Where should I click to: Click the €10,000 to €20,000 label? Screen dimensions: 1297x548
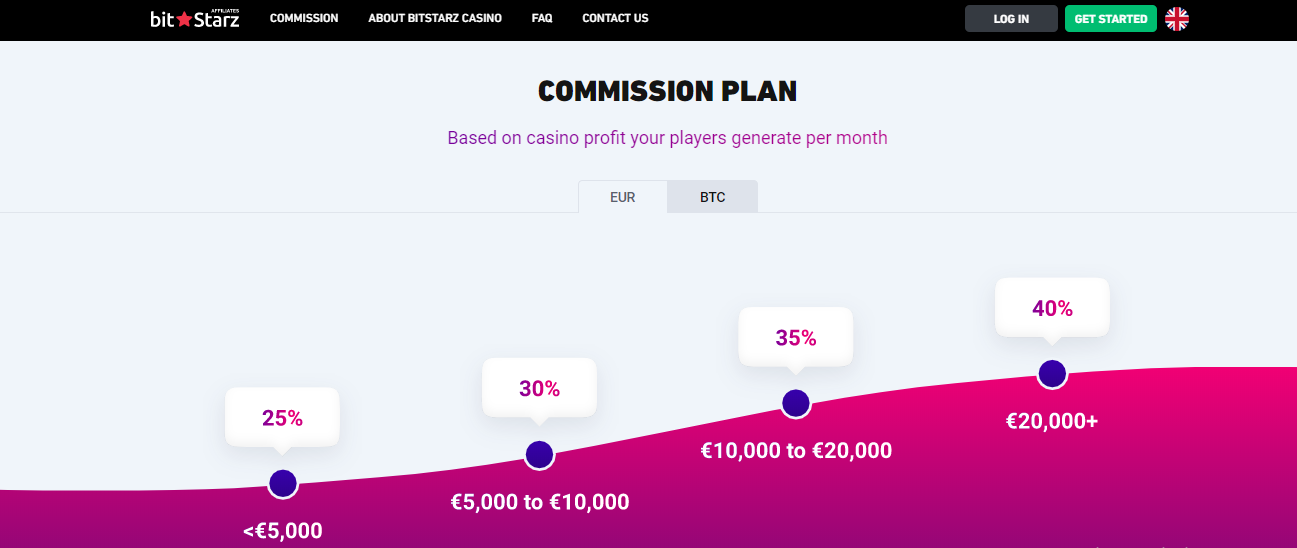pos(796,451)
